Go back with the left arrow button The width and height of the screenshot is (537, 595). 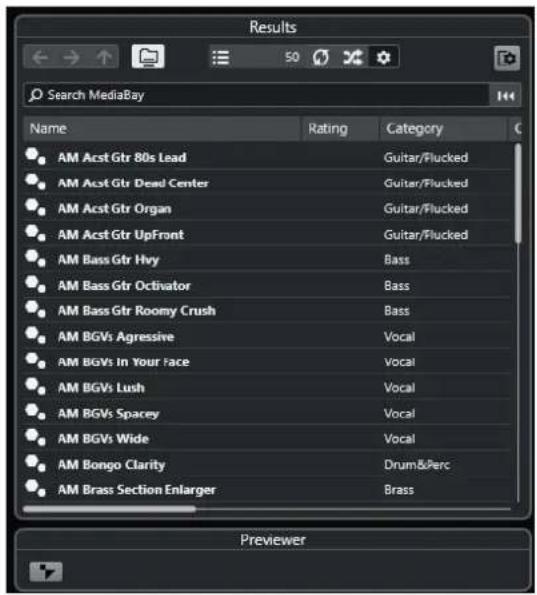pyautogui.click(x=40, y=57)
